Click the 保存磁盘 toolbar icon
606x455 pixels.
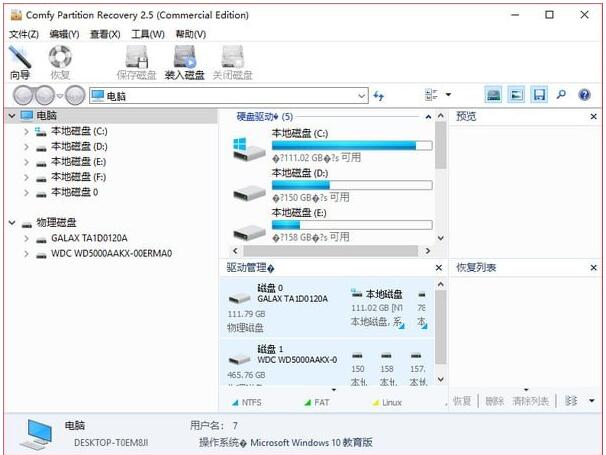click(x=137, y=57)
